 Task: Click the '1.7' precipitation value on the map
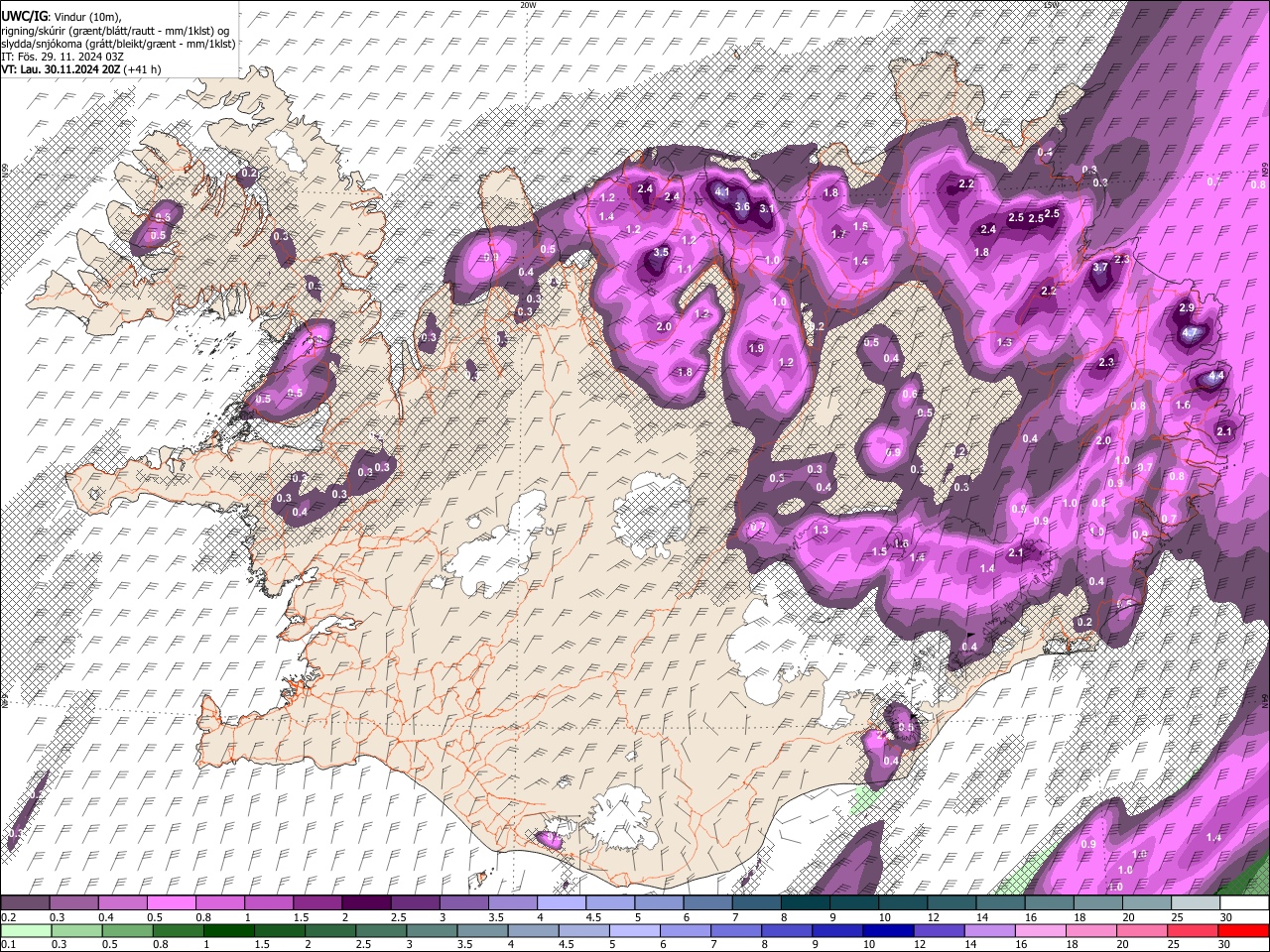click(x=838, y=235)
